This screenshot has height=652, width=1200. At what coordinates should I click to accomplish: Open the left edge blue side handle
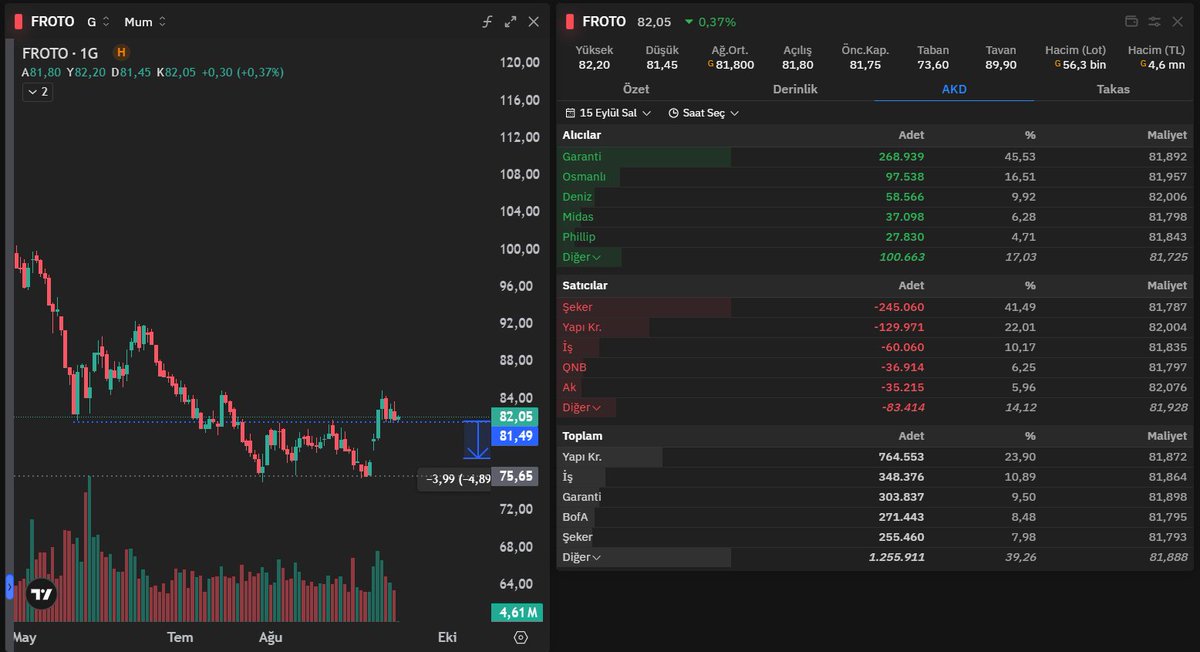(x=10, y=586)
